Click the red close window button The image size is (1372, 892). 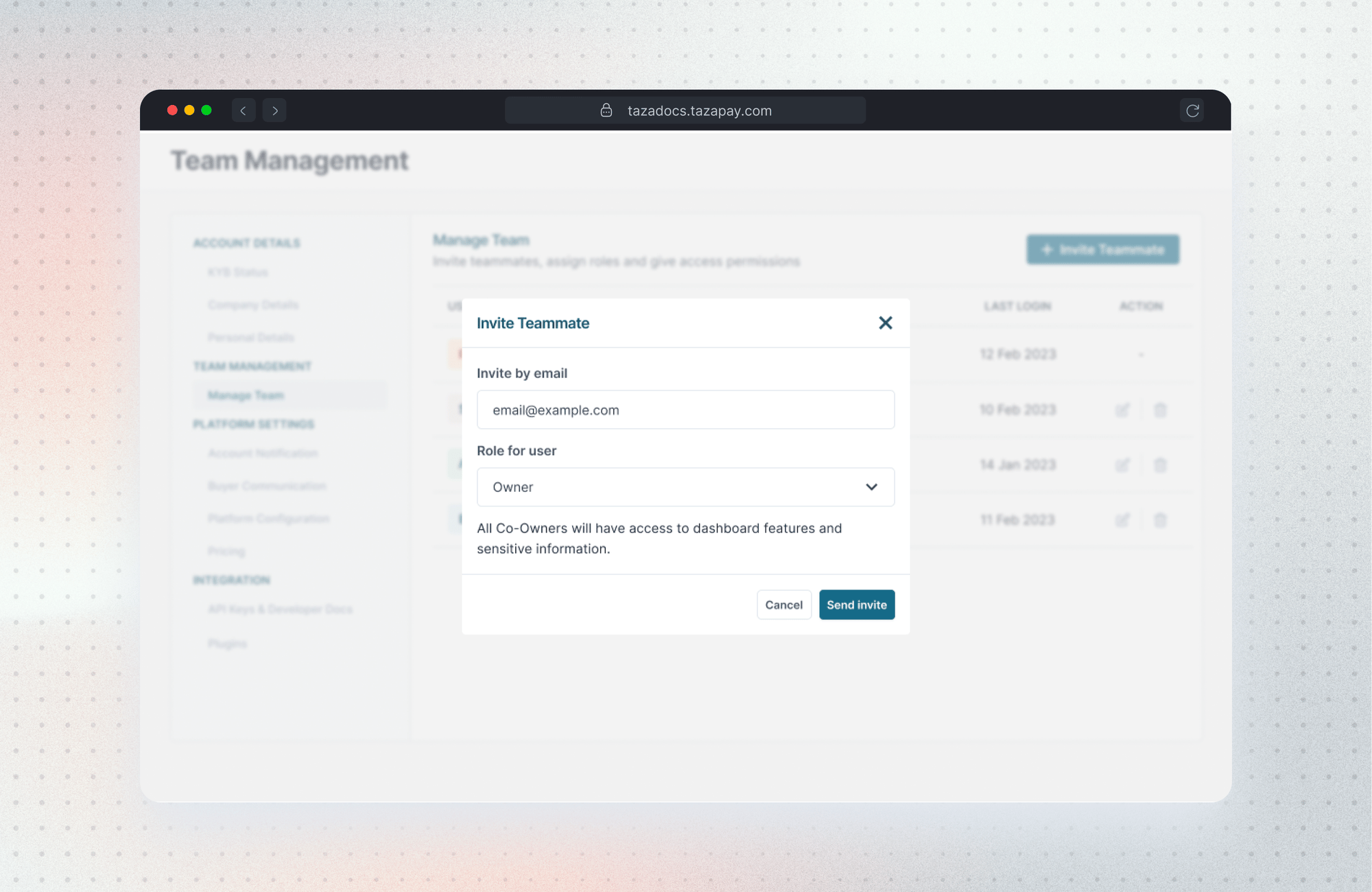(172, 110)
